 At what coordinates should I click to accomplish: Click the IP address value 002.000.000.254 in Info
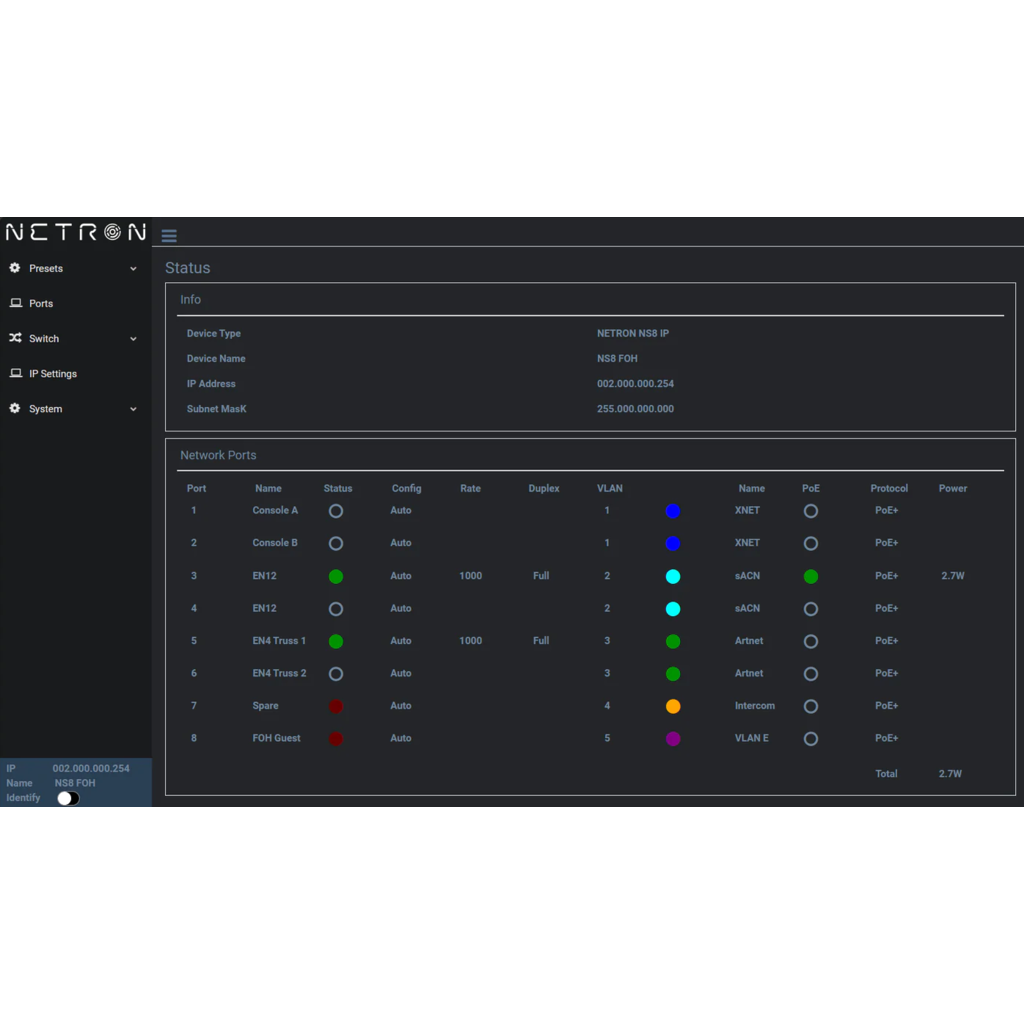pyautogui.click(x=635, y=384)
